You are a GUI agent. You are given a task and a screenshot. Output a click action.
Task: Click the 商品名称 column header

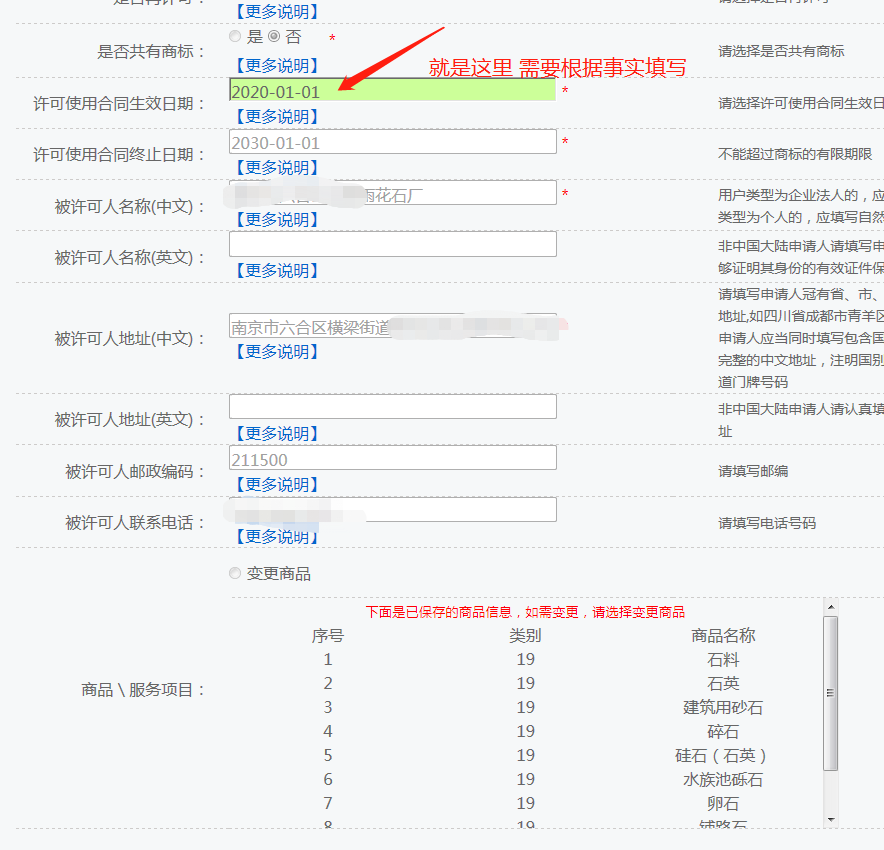pos(723,636)
